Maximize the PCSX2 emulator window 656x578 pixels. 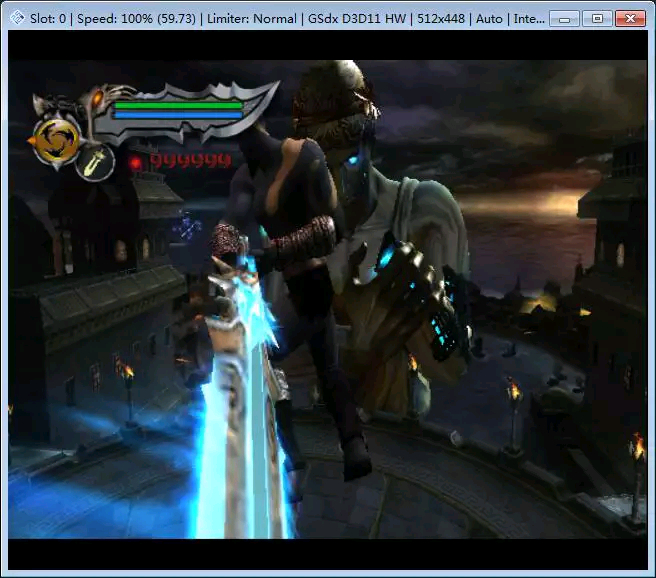pos(597,18)
